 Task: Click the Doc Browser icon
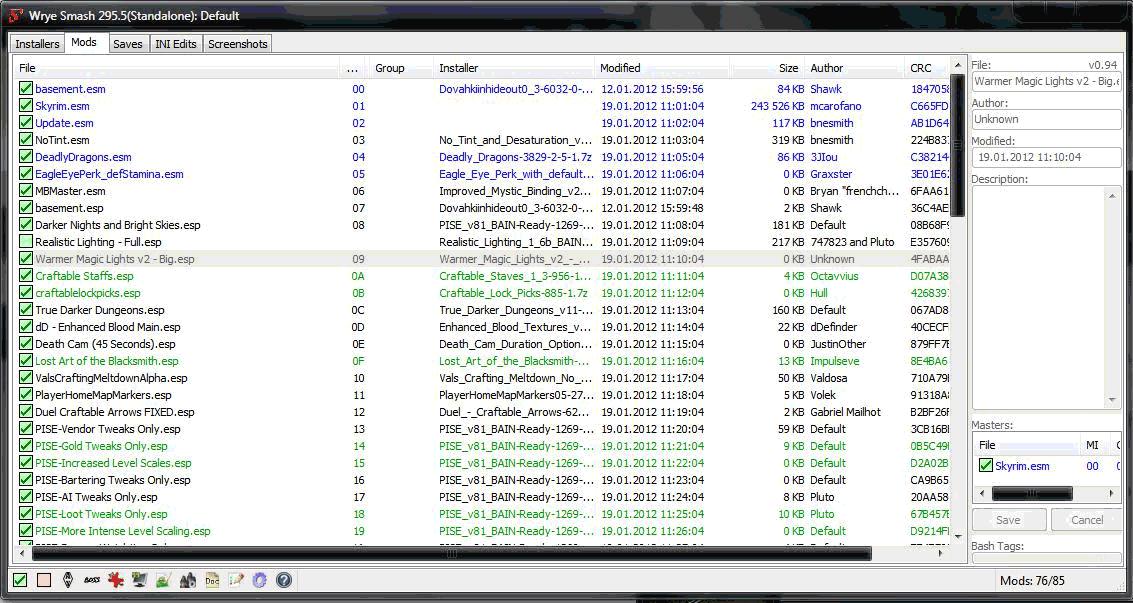(x=212, y=580)
